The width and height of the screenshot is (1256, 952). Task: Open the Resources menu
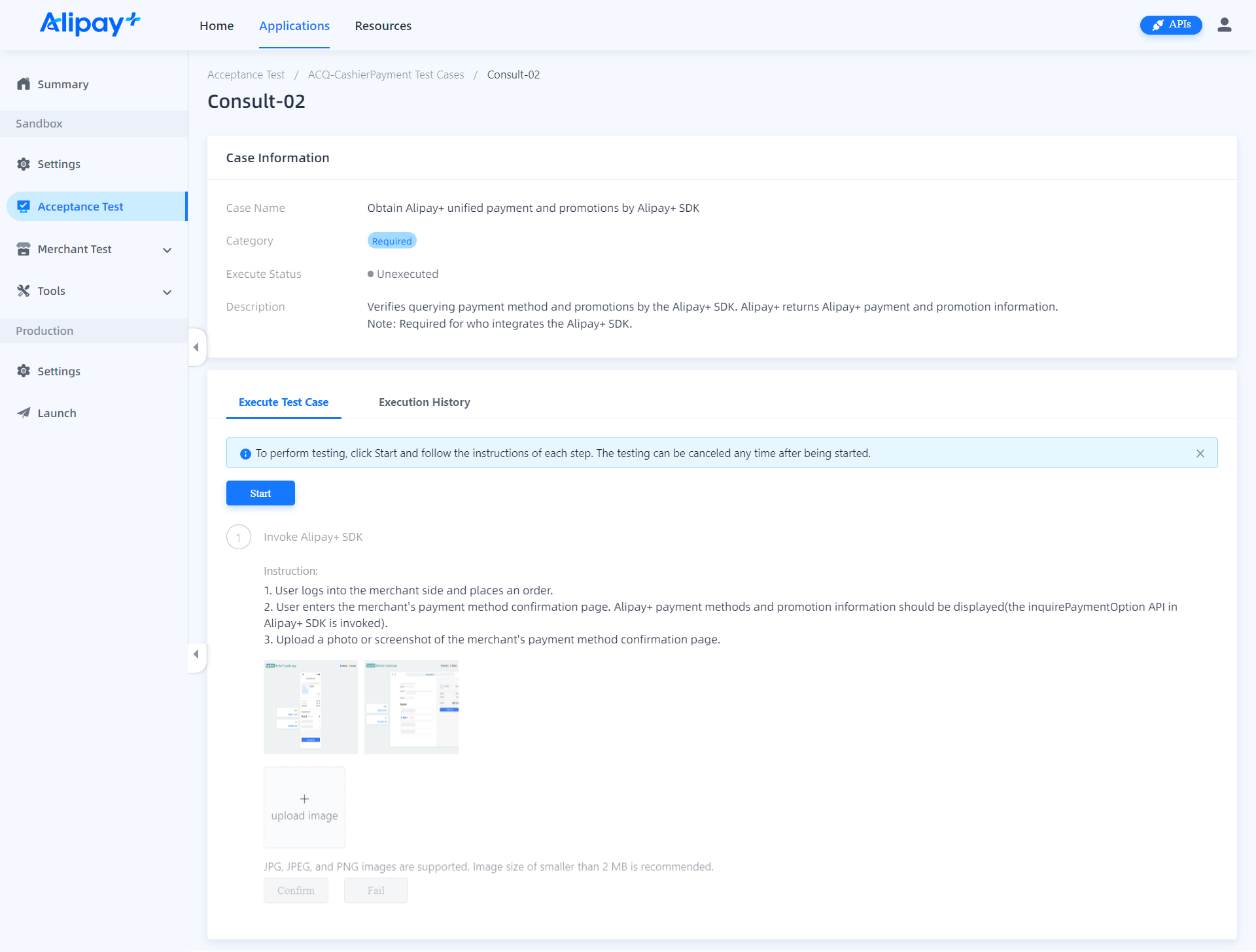pyautogui.click(x=383, y=25)
